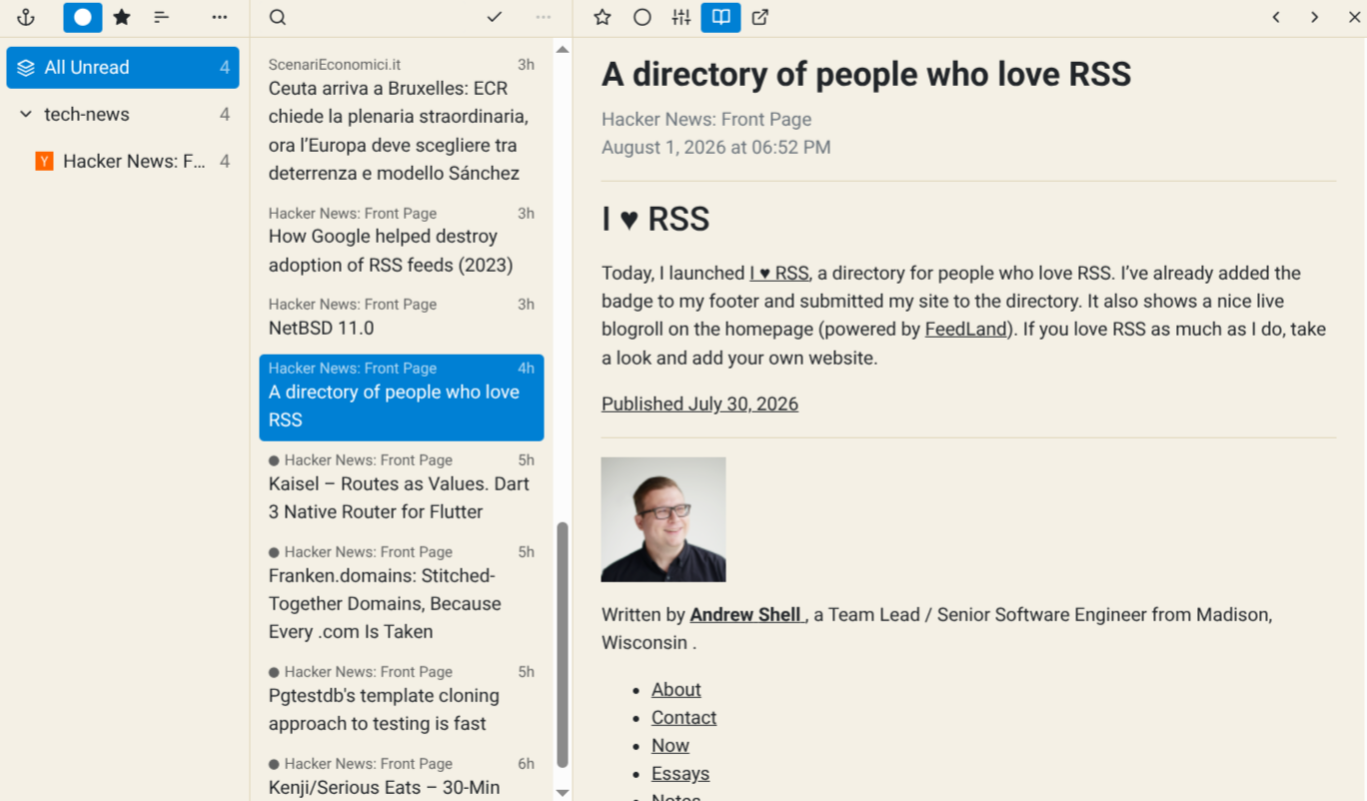Click the article list scrollbar up arrow
The height and width of the screenshot is (801, 1367).
tap(562, 49)
